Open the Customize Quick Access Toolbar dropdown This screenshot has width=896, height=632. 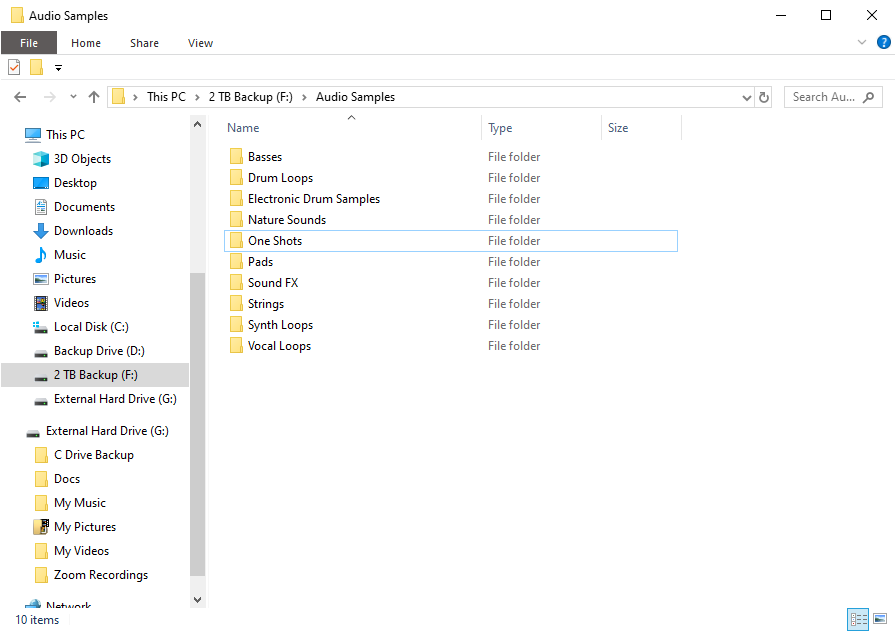point(58,68)
